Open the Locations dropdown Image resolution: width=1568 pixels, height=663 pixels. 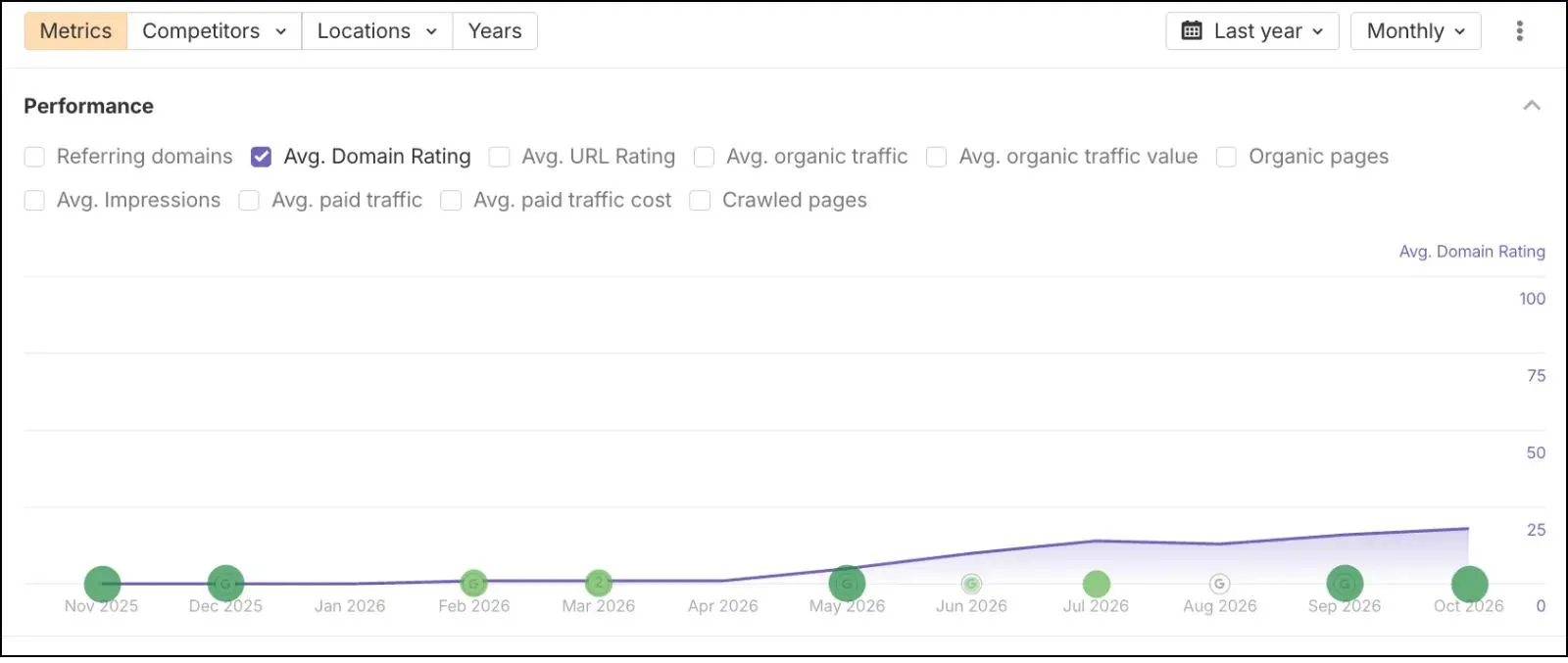377,31
